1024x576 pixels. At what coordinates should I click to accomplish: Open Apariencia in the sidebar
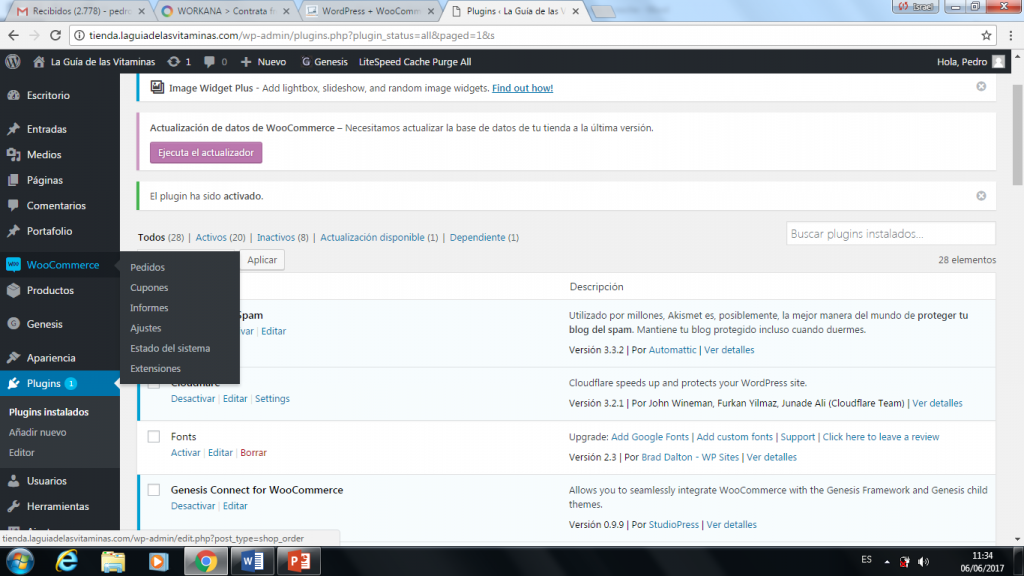click(51, 358)
